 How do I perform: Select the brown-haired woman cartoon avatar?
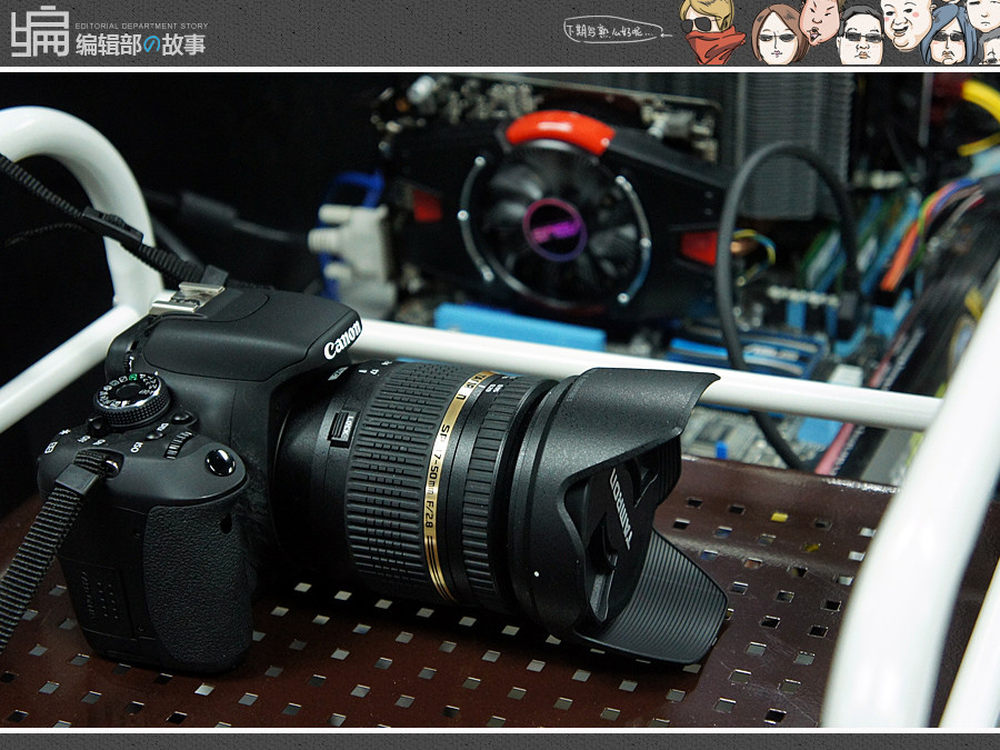[780, 34]
